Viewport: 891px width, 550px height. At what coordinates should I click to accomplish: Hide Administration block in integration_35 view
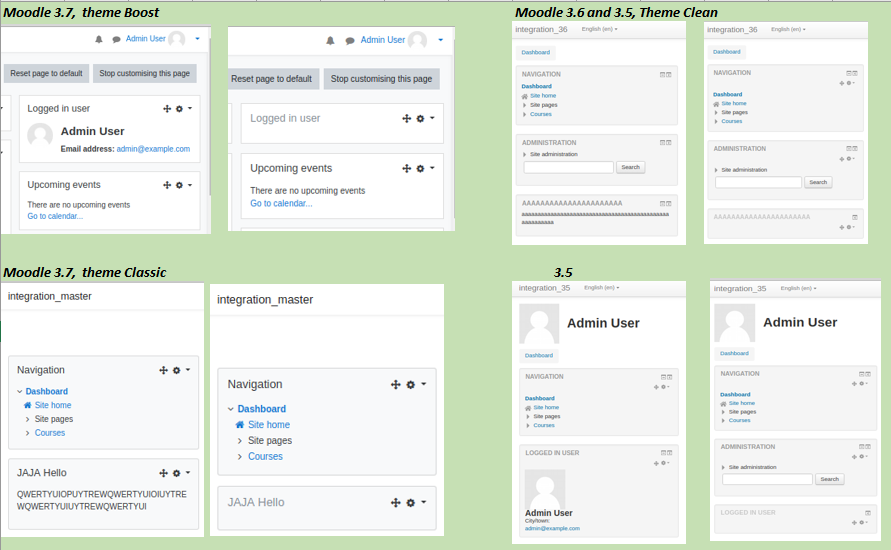click(861, 447)
